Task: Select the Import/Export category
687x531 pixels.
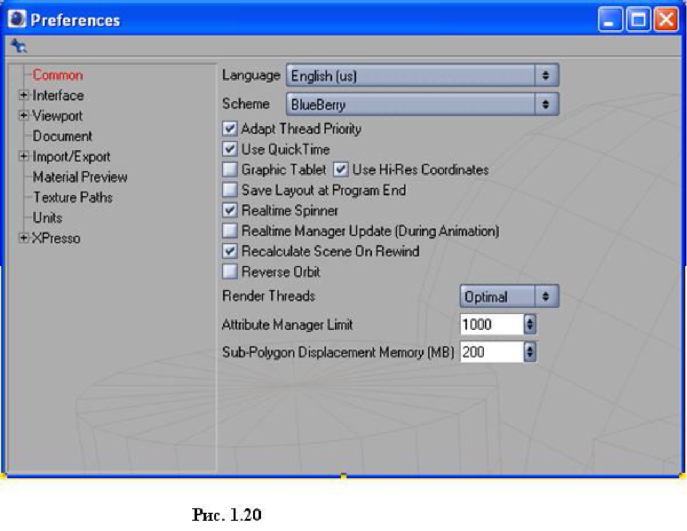Action: [x=71, y=156]
